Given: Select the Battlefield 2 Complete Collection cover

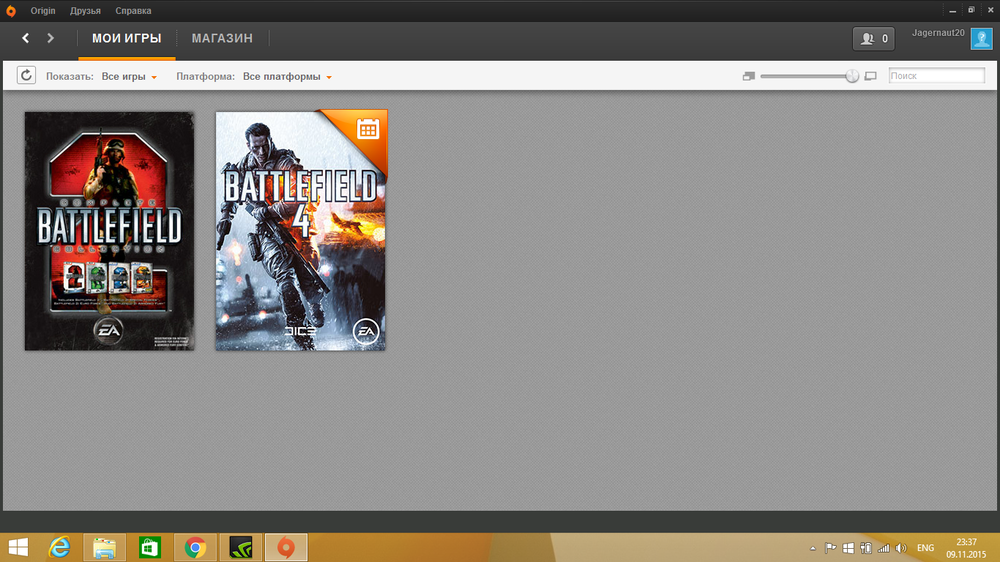Looking at the screenshot, I should tap(110, 231).
